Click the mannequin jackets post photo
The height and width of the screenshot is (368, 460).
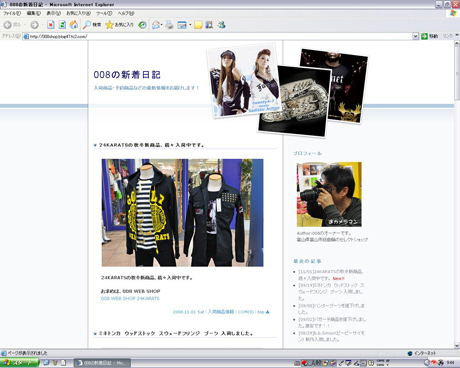pyautogui.click(x=182, y=212)
